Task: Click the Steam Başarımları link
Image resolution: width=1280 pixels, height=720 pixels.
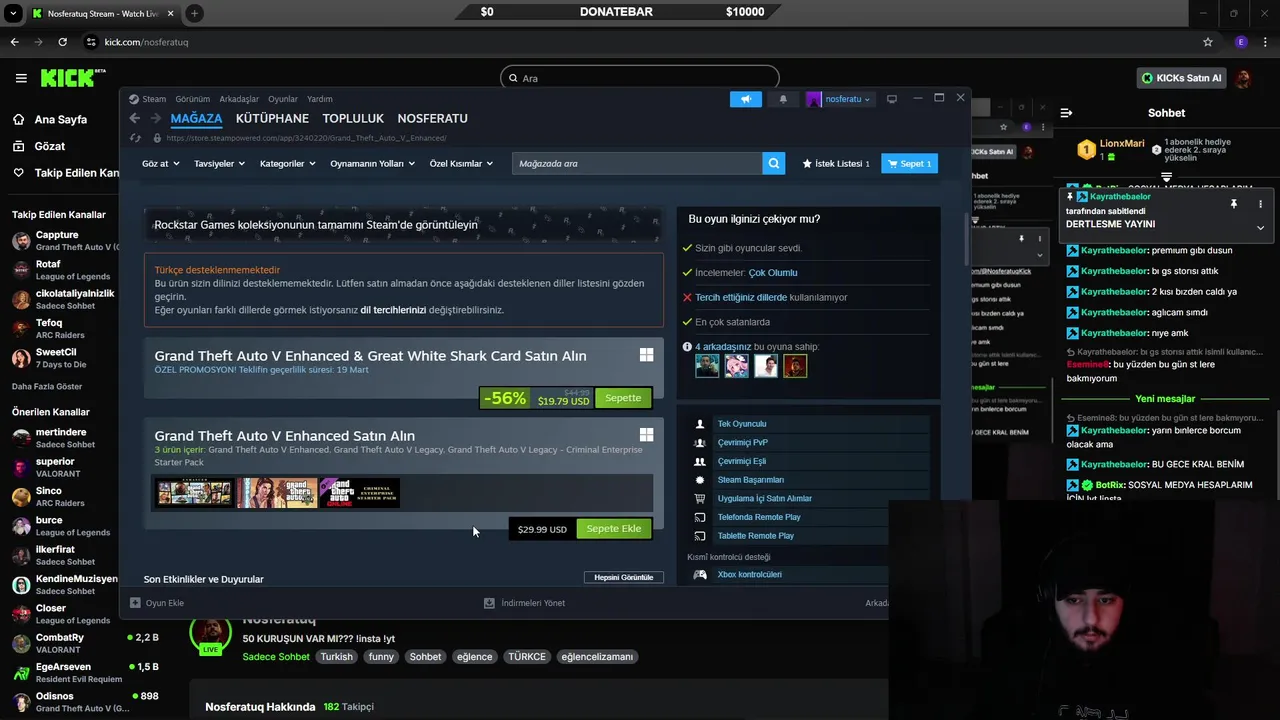Action: [x=751, y=480]
